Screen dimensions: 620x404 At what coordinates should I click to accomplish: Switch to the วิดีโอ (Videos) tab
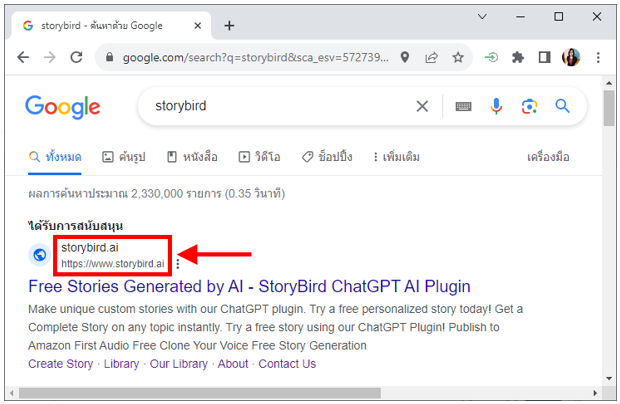pyautogui.click(x=259, y=157)
